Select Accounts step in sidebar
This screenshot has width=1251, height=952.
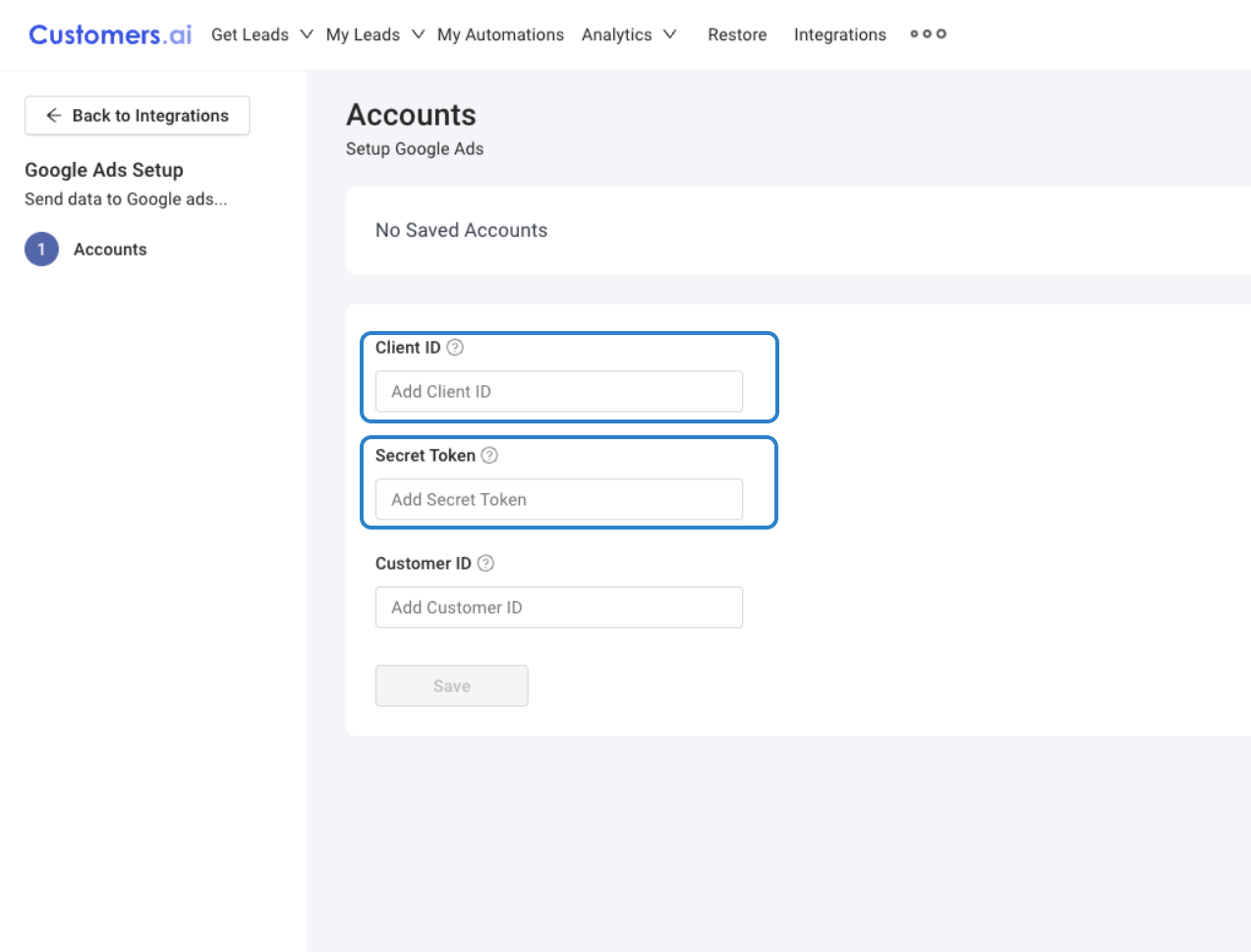coord(110,250)
